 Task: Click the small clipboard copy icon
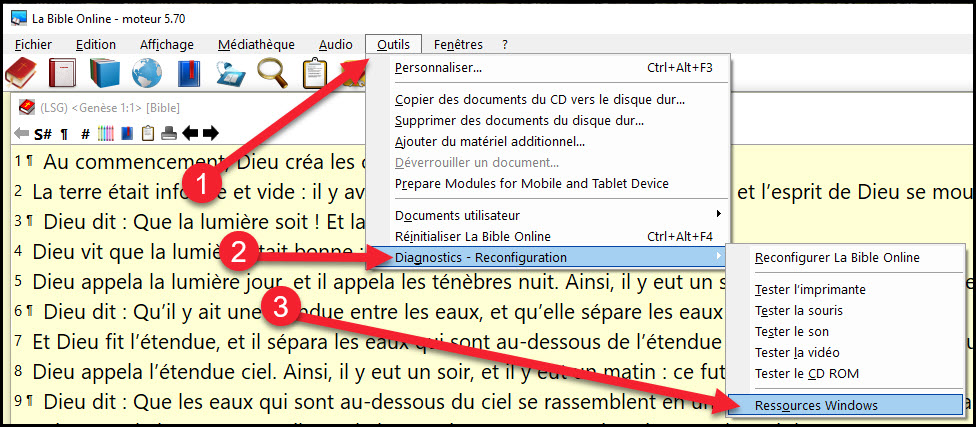pyautogui.click(x=148, y=133)
